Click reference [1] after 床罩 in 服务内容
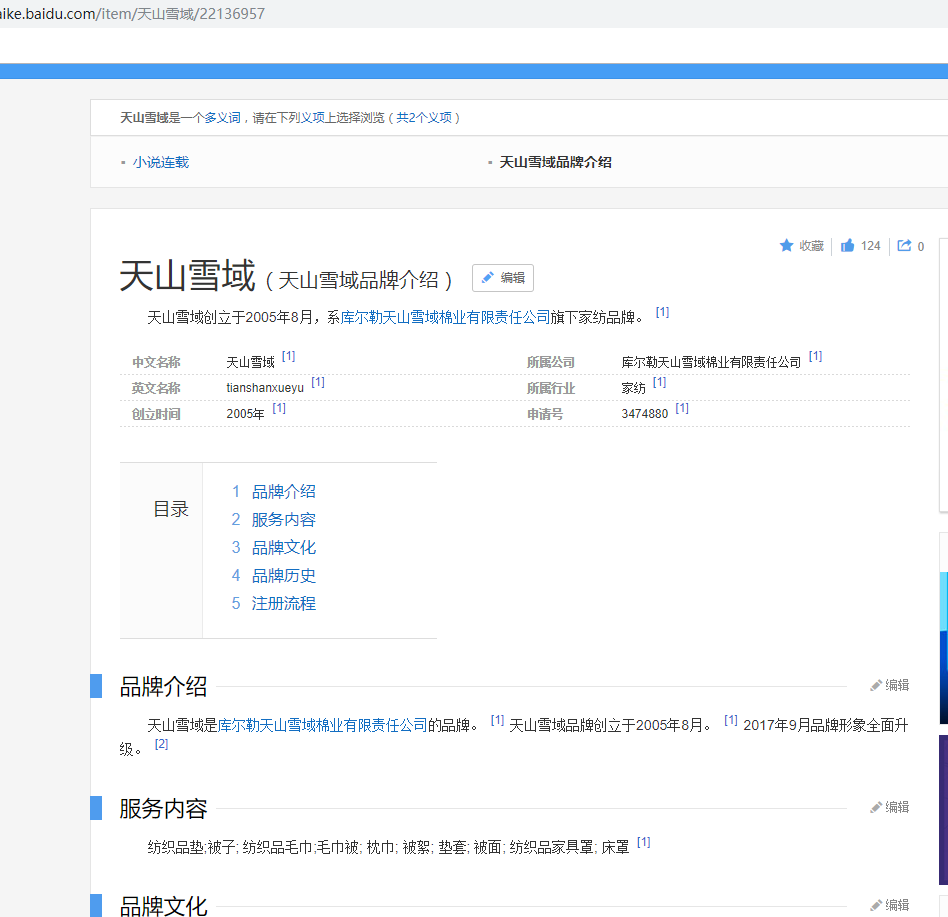 pos(644,842)
